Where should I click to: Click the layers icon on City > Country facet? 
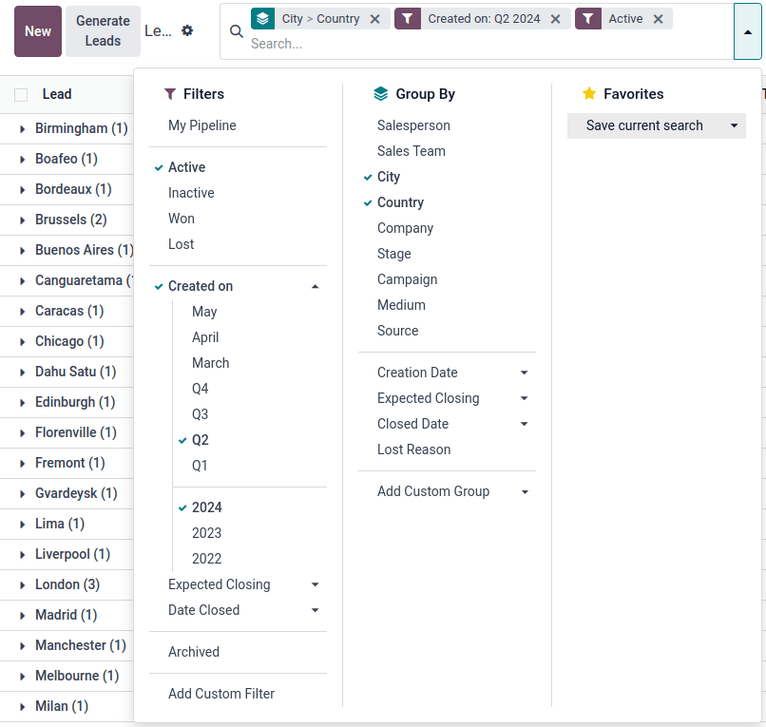262,19
